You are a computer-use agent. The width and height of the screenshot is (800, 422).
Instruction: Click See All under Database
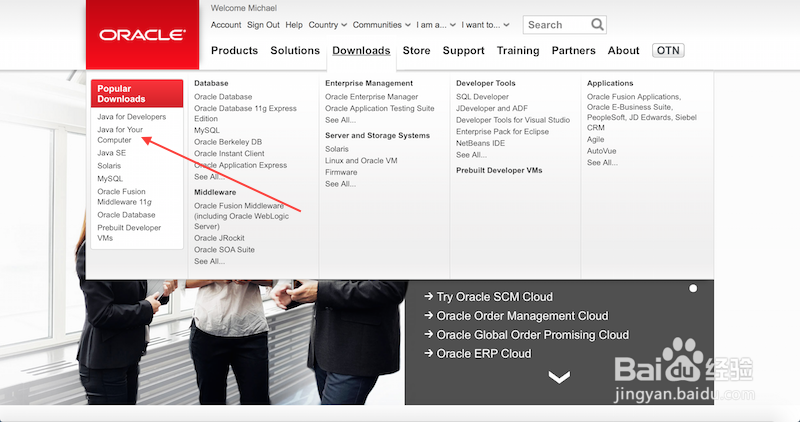pos(209,177)
